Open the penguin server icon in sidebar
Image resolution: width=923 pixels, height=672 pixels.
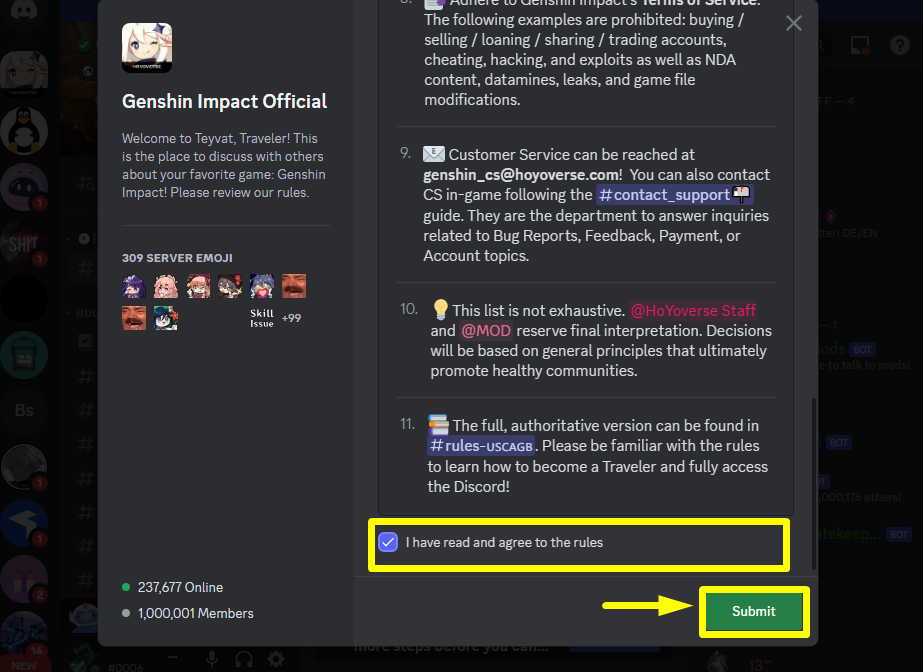[x=24, y=131]
